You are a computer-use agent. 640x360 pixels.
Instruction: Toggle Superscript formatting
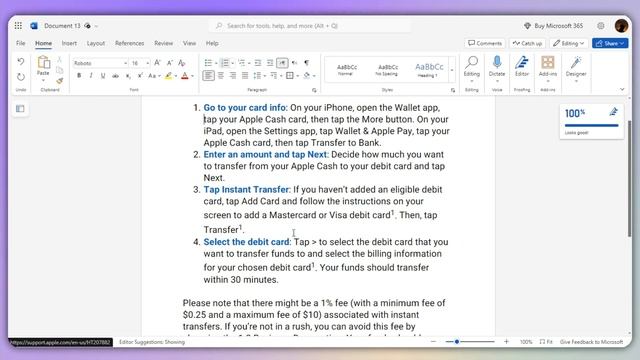tap(140, 76)
